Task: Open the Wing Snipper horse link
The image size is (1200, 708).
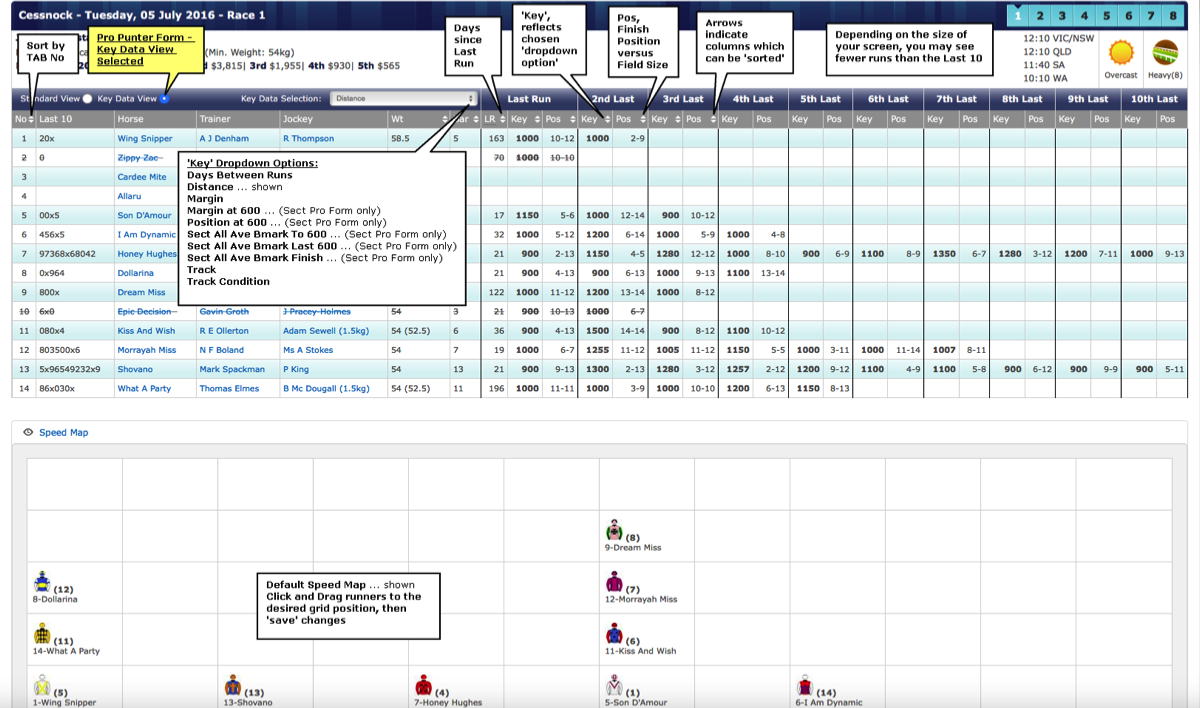Action: 145,139
